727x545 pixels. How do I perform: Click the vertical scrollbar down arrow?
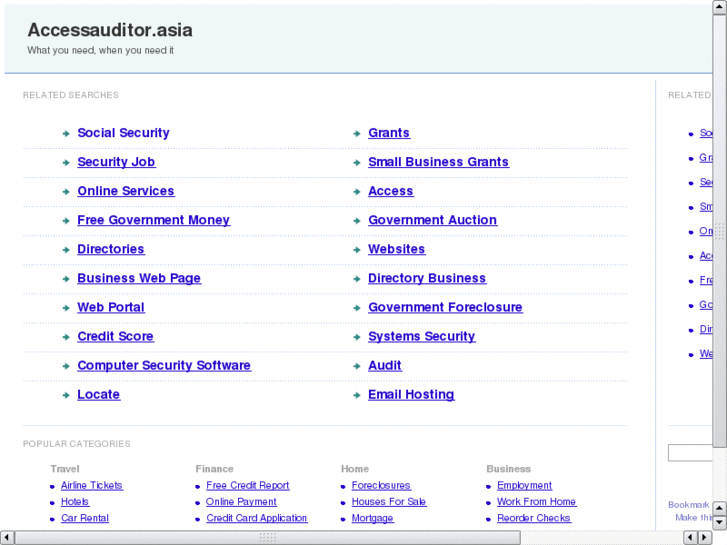pyautogui.click(x=720, y=523)
